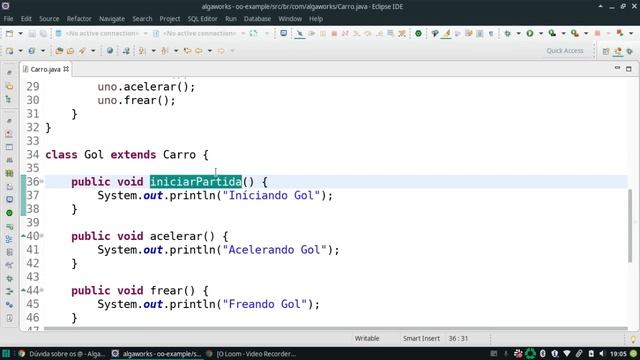Click the "Acelerando Gol" string literal
Screen dimensions: 640x360
(275, 250)
